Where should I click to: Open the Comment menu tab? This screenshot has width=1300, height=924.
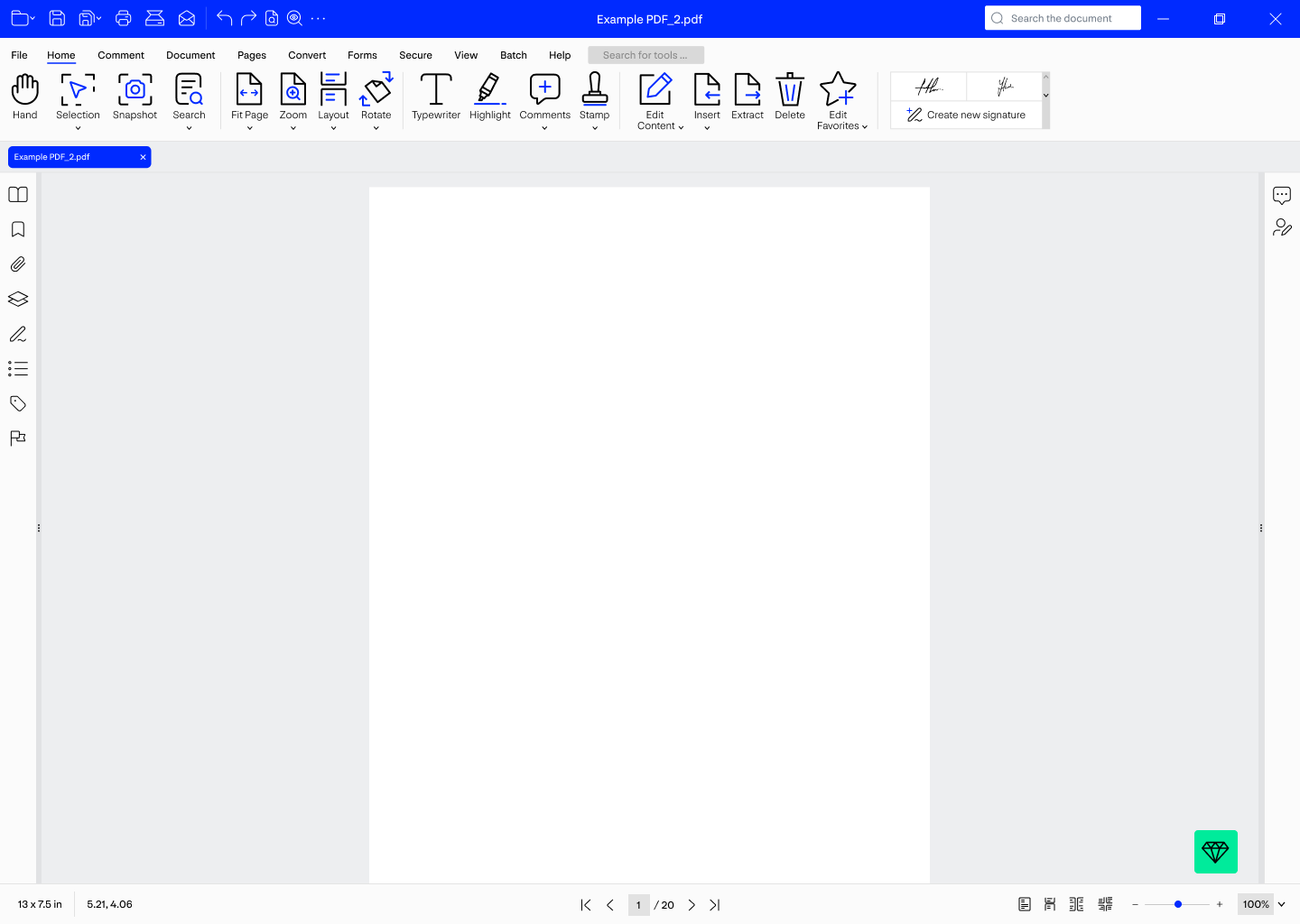[x=121, y=55]
